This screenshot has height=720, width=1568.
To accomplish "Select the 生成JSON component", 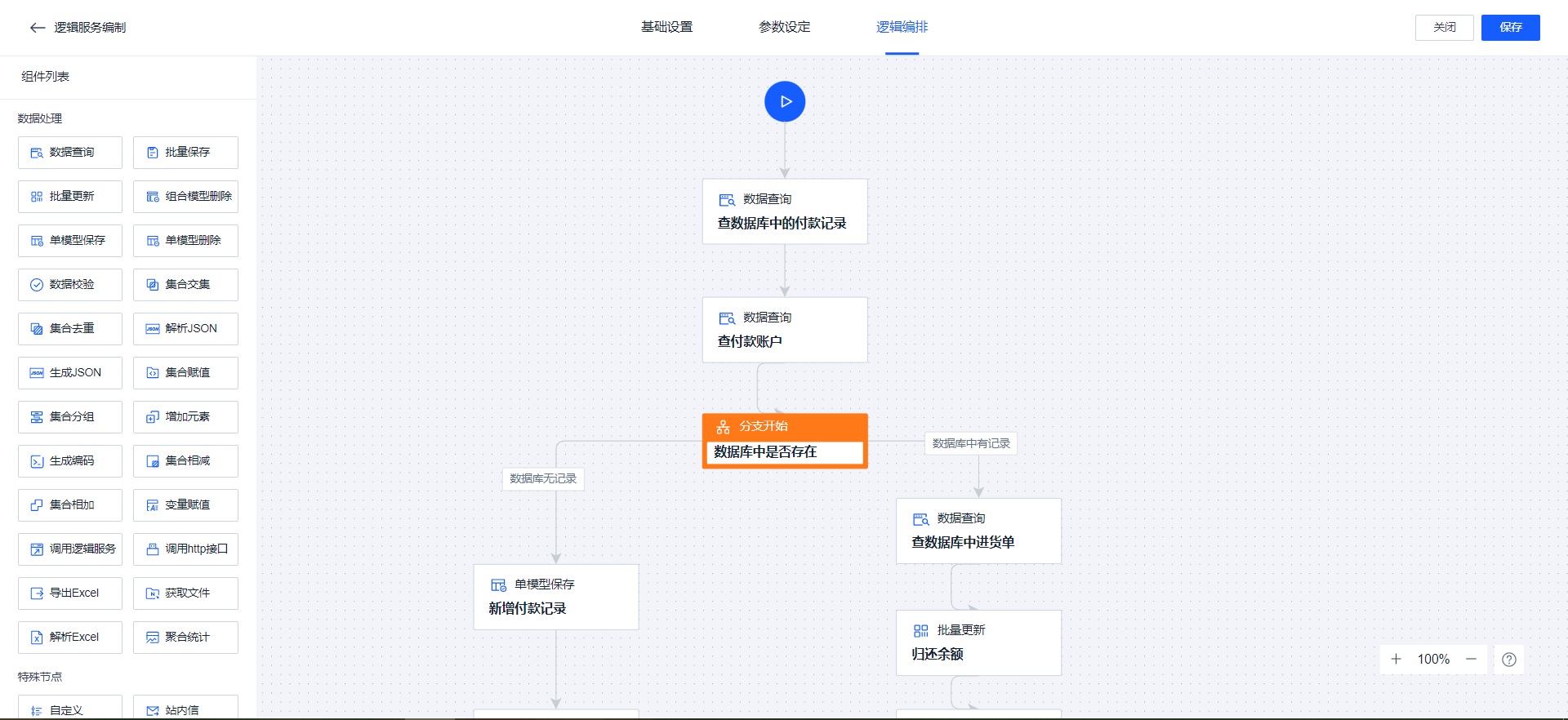I will pyautogui.click(x=70, y=373).
